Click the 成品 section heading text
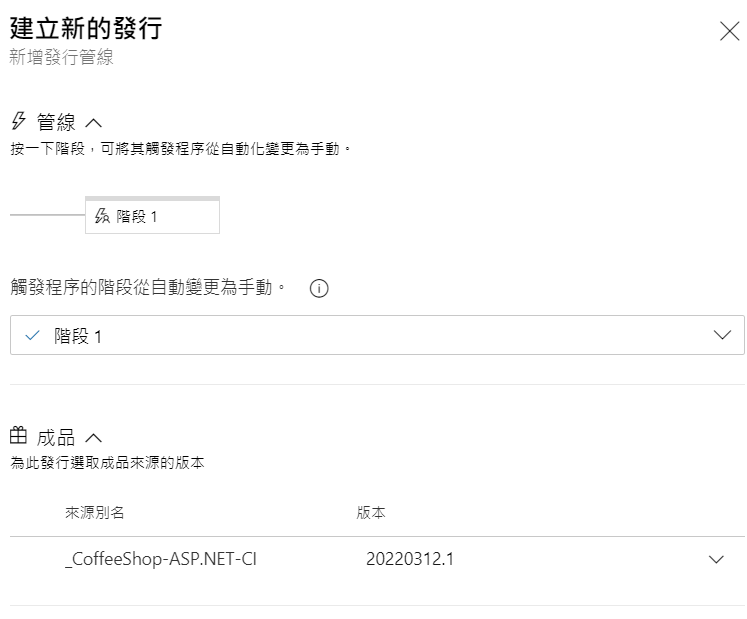Image resolution: width=747 pixels, height=619 pixels. [x=56, y=437]
